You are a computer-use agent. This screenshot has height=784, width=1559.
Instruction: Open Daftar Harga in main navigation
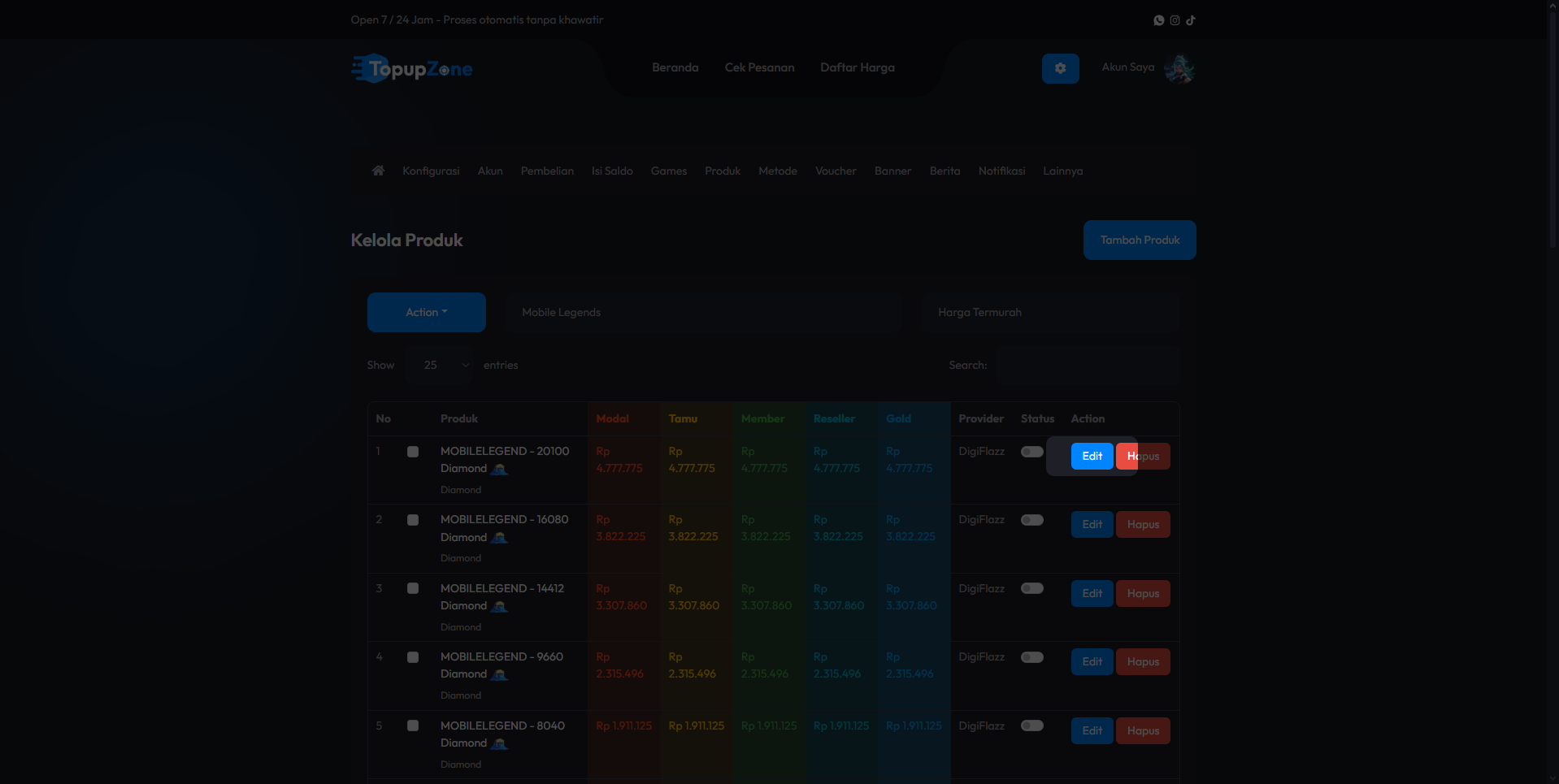[x=858, y=67]
